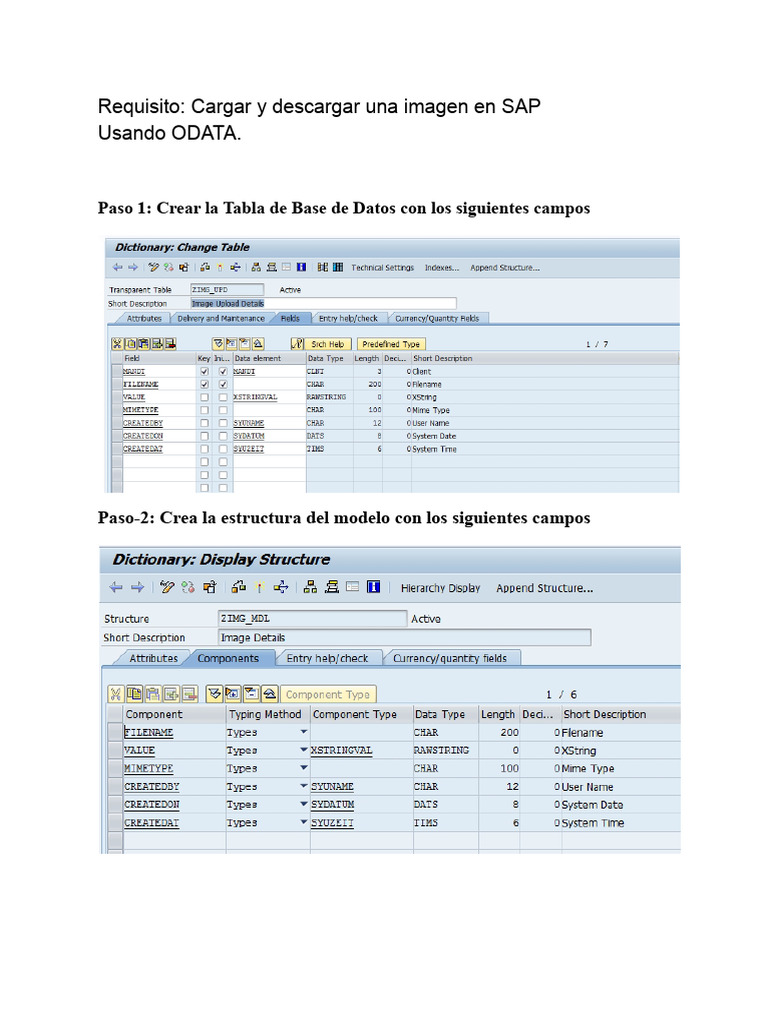Click Delete Row icon above Field table

click(170, 344)
